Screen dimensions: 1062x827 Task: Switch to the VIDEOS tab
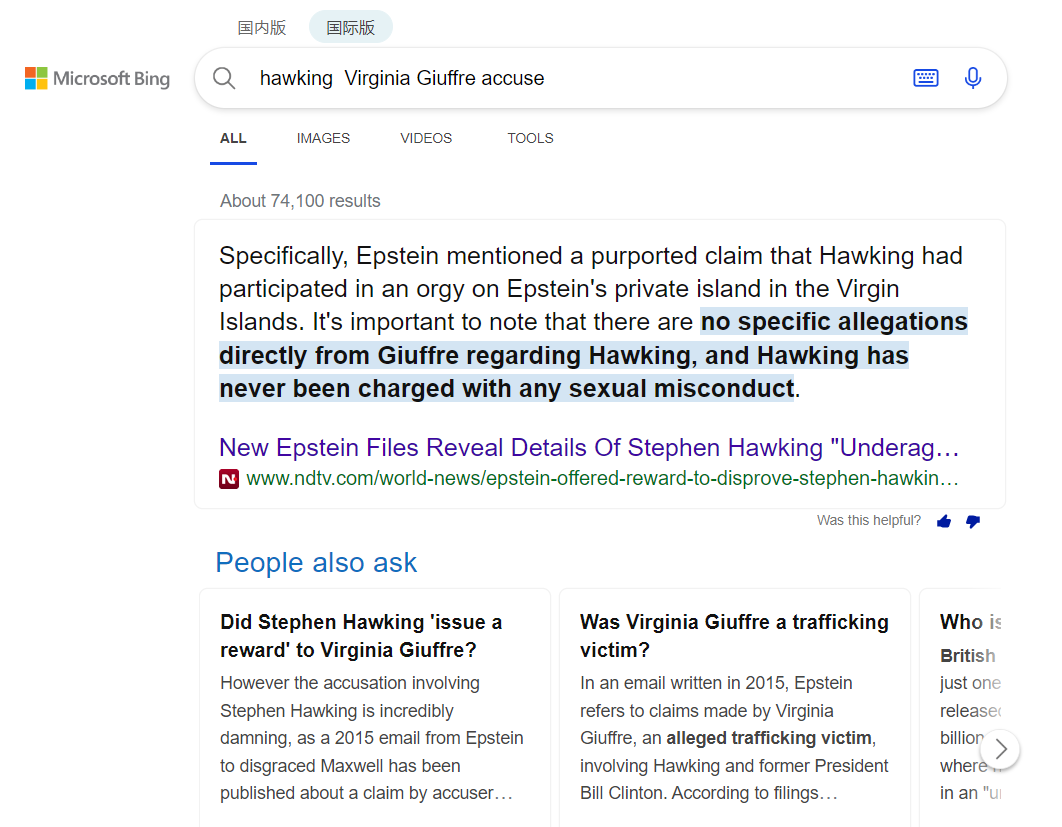(x=426, y=138)
